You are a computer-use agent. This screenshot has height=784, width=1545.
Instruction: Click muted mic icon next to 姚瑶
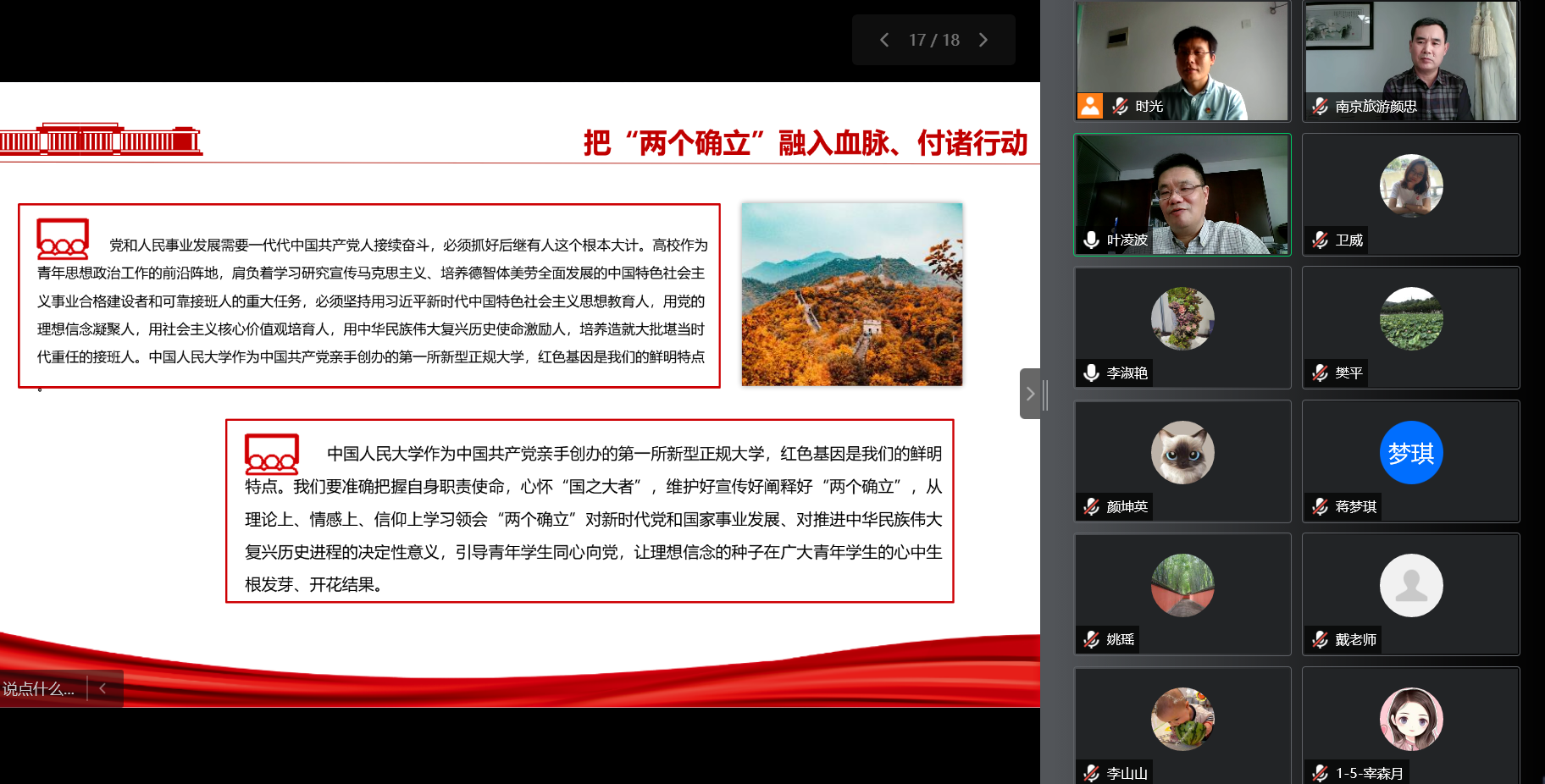pos(1091,639)
